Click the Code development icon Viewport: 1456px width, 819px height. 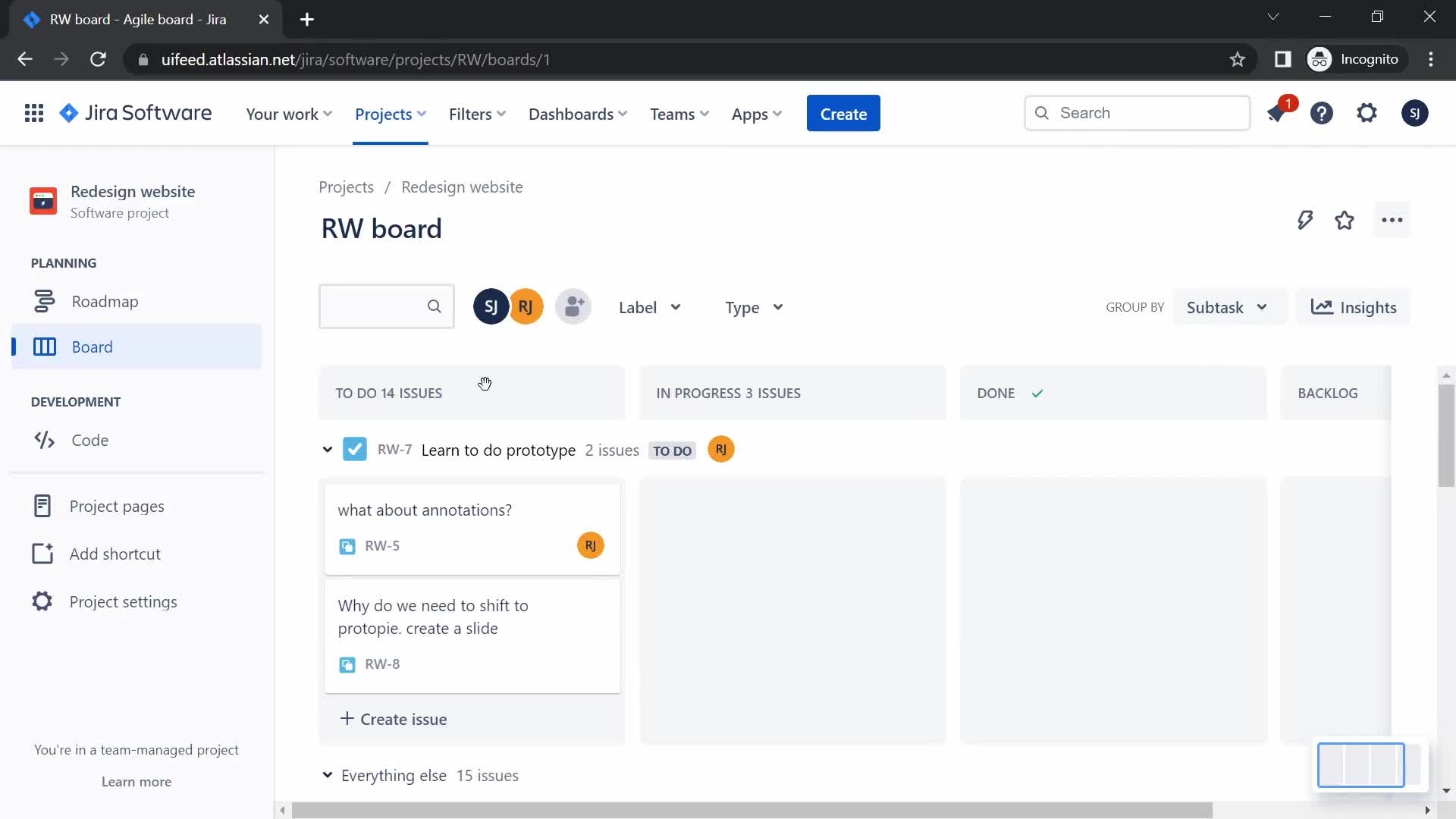pos(45,440)
